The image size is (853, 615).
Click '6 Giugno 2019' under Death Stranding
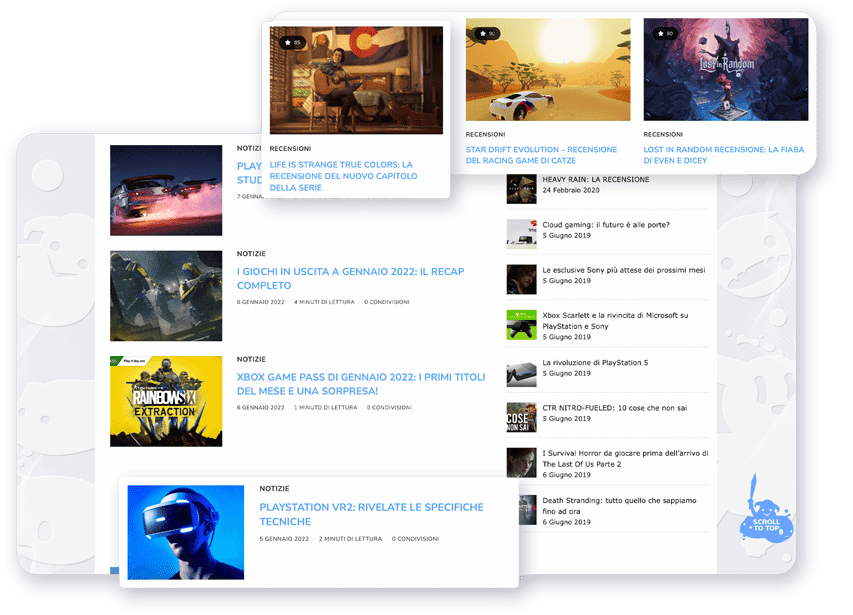tap(566, 522)
